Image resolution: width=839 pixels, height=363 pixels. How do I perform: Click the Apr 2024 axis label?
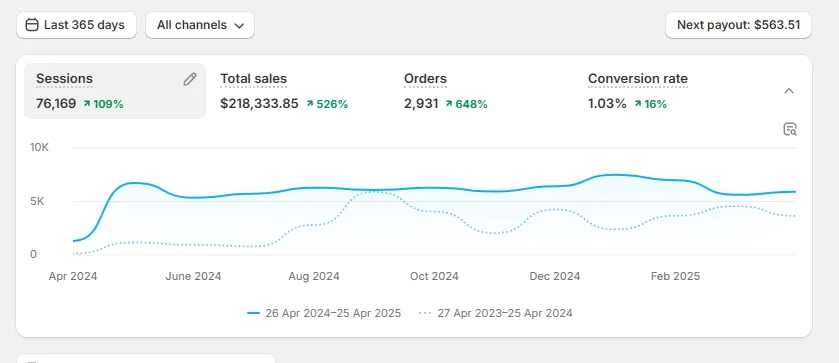click(73, 277)
